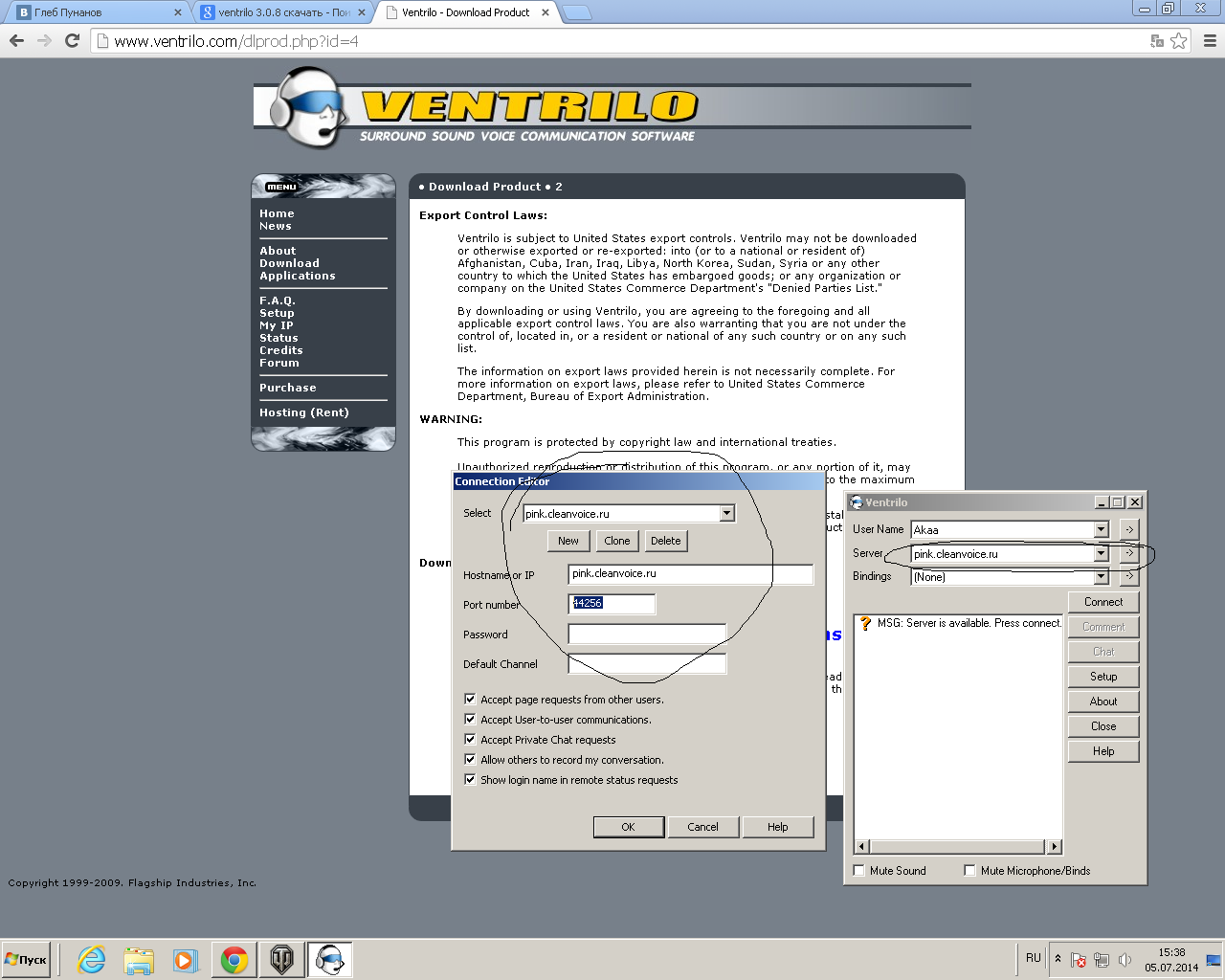The height and width of the screenshot is (980, 1225).
Task: Open Forum in the site menu
Action: [x=279, y=363]
